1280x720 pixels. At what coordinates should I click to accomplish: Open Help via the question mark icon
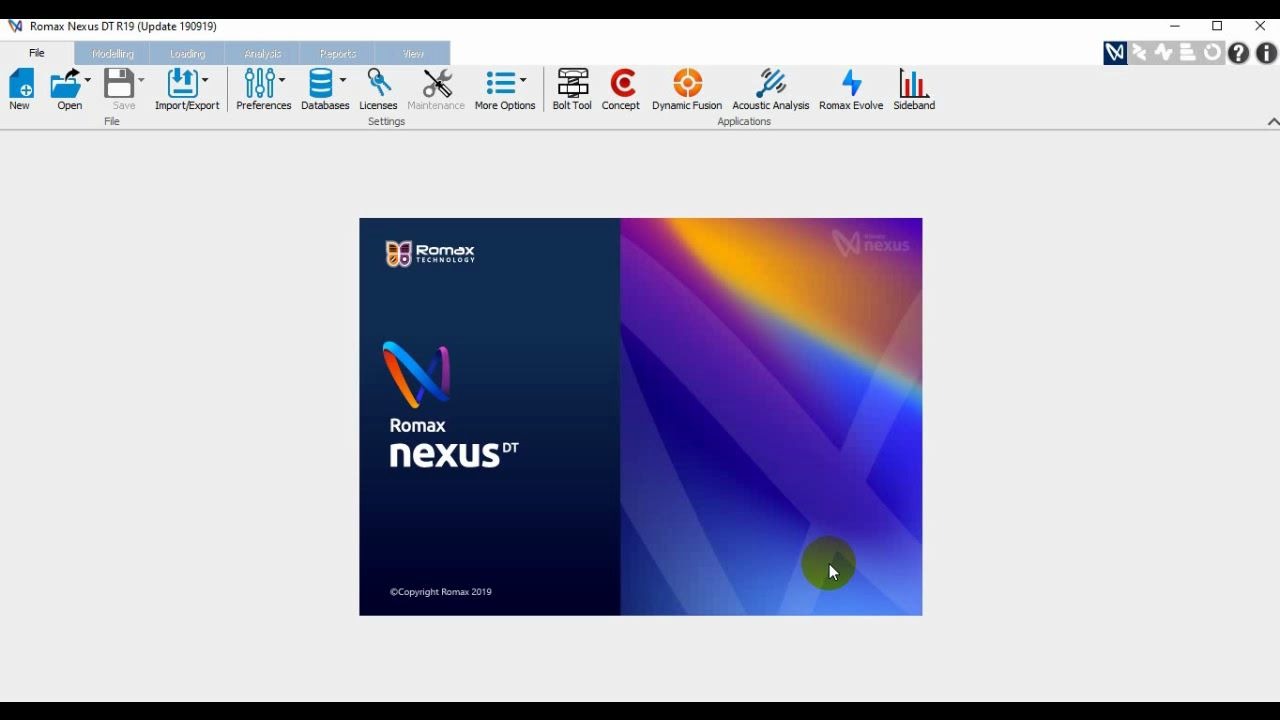[x=1239, y=53]
